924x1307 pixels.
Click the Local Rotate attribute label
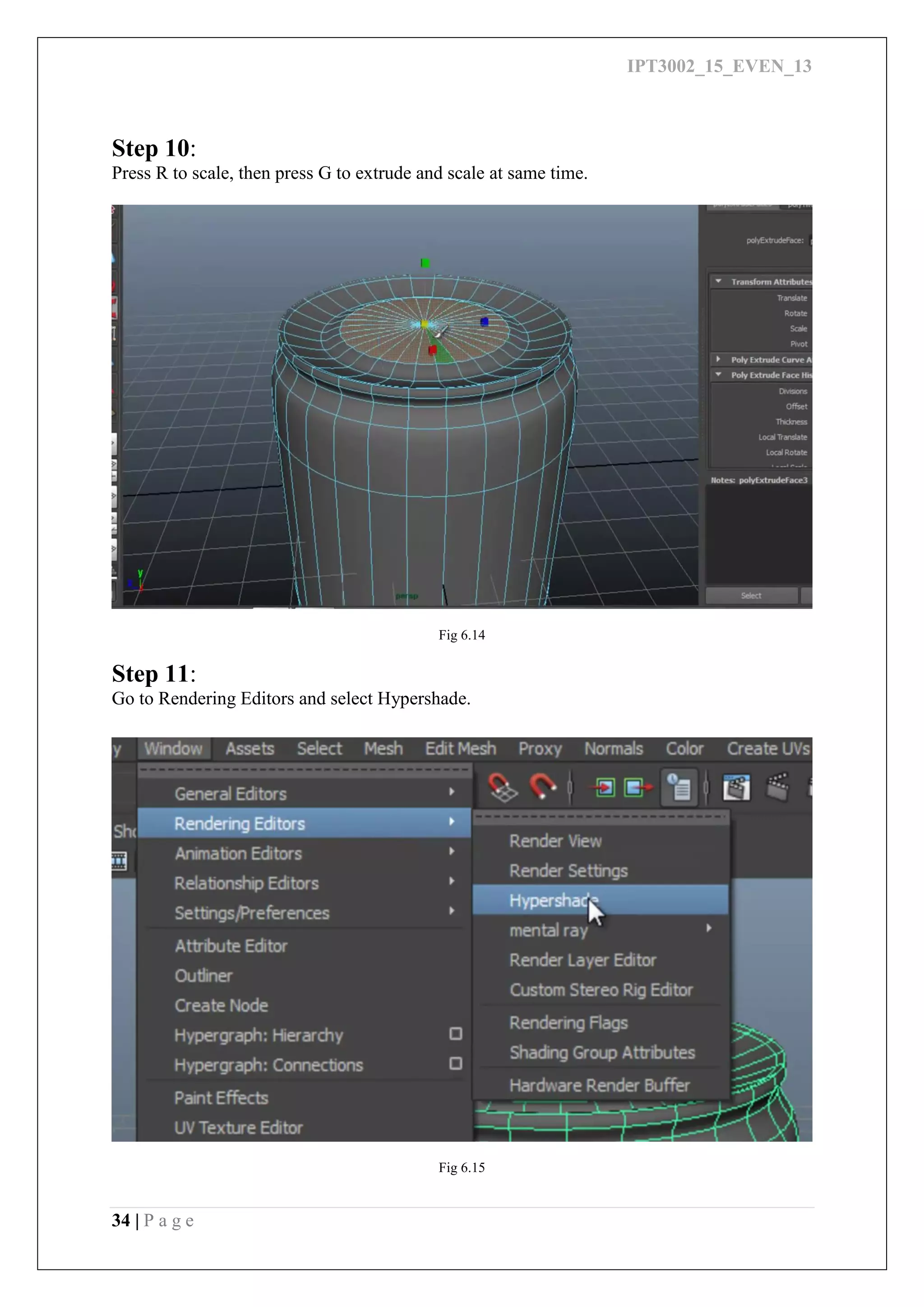786,453
